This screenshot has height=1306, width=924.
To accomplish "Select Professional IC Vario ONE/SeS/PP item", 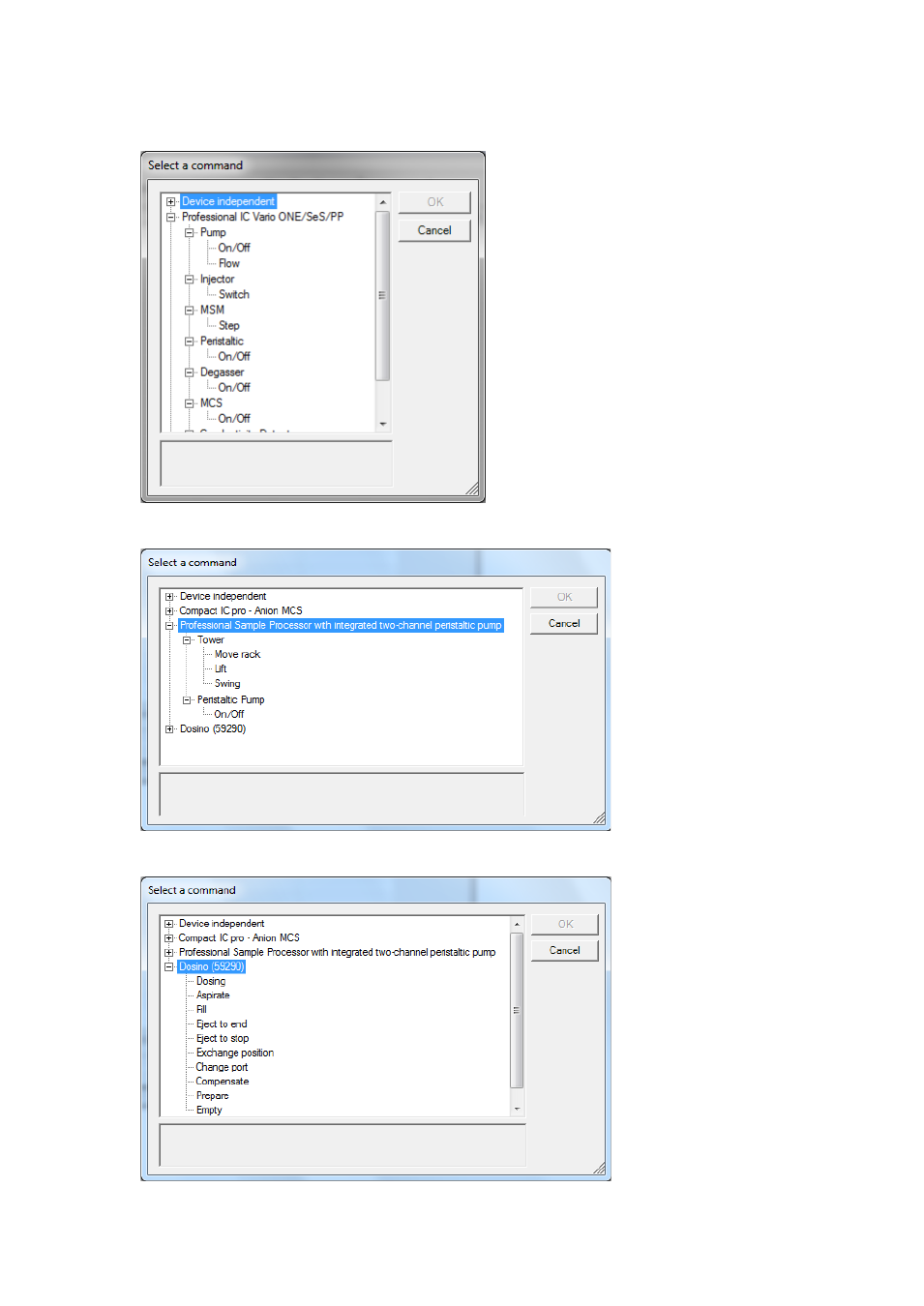I will [262, 217].
